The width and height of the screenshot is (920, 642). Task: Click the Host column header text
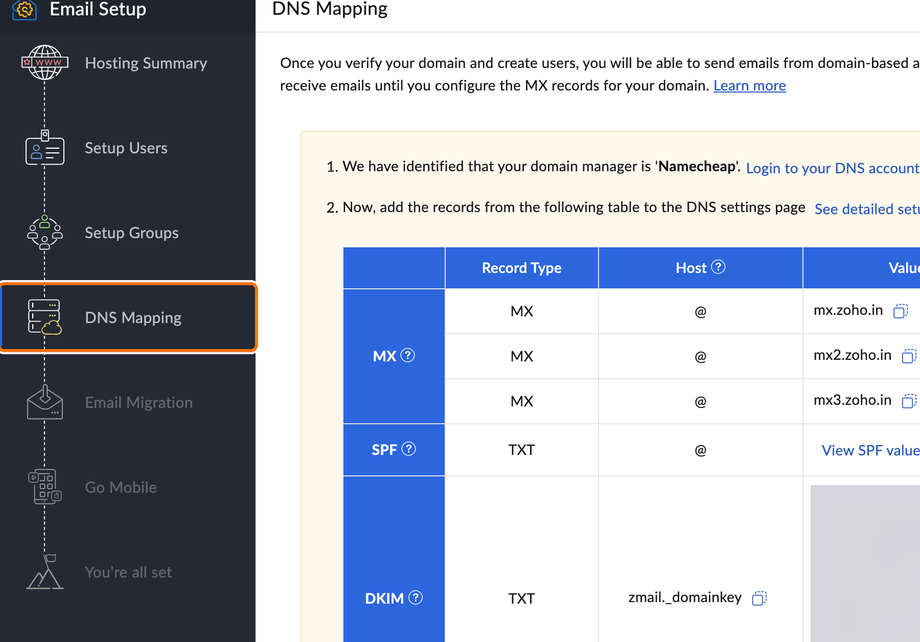tap(691, 268)
